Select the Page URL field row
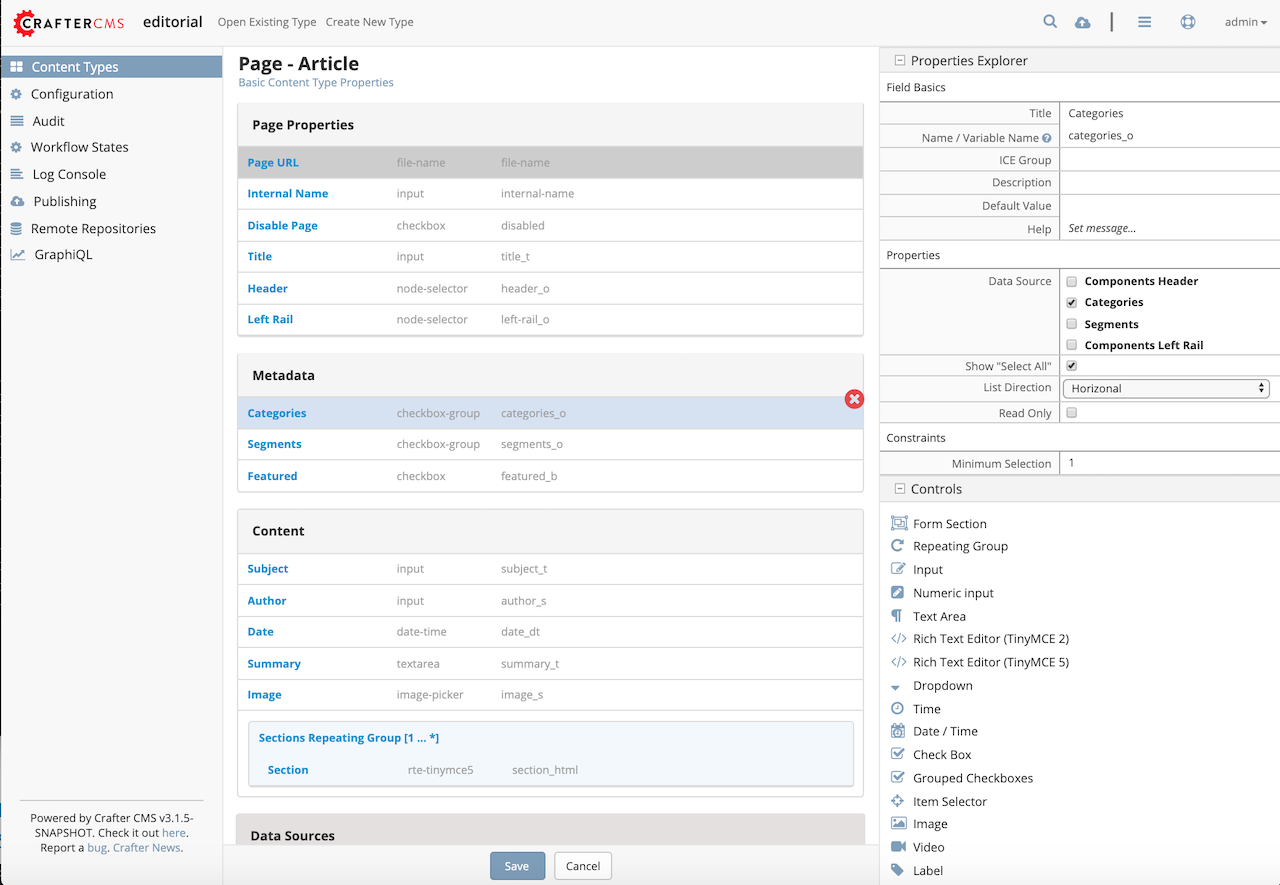Screen dimensions: 1280x885 click(x=550, y=162)
